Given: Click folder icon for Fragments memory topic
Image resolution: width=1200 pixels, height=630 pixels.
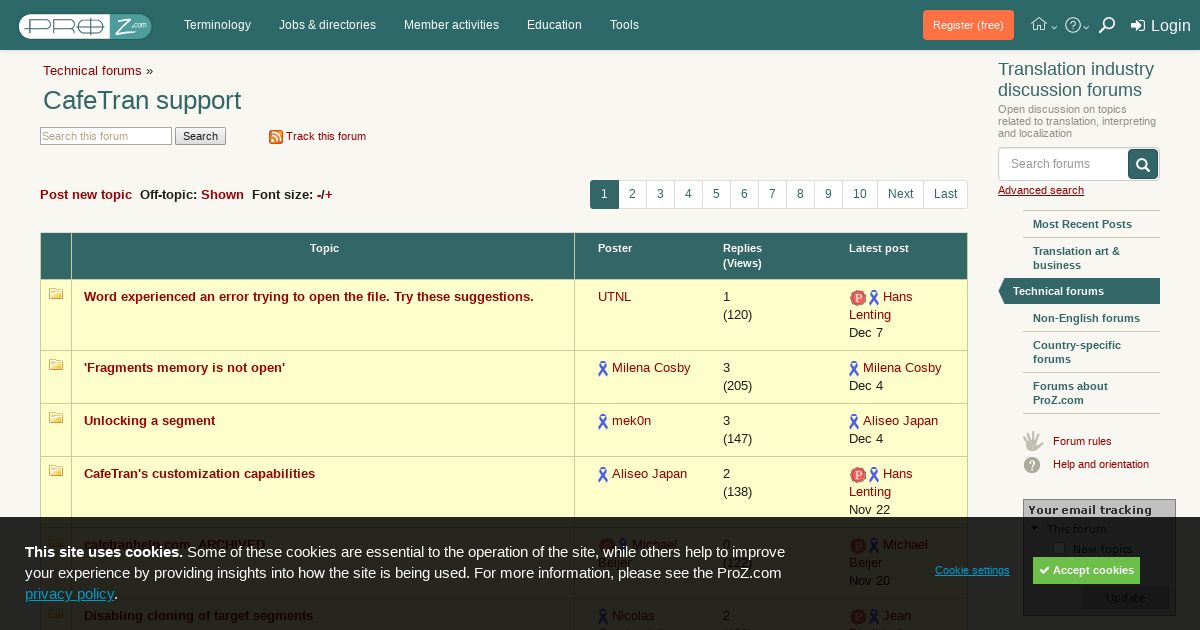Looking at the screenshot, I should tap(56, 365).
